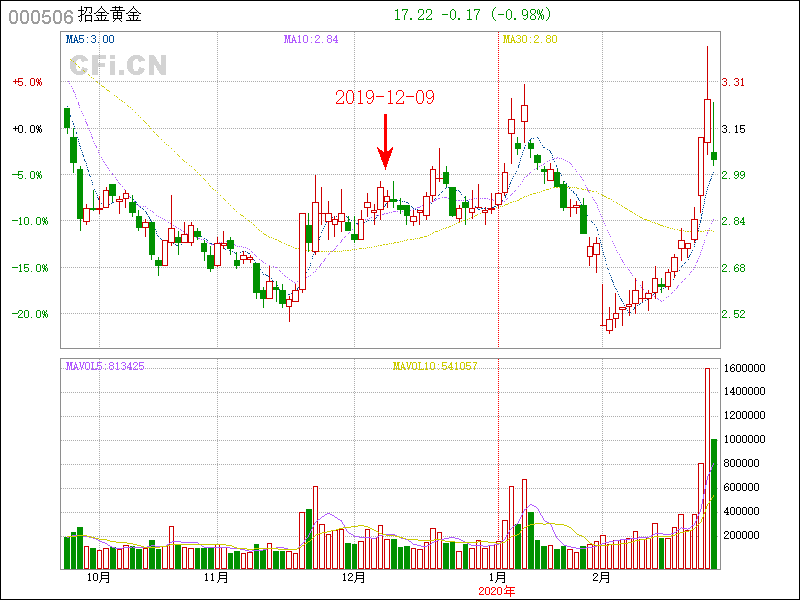Click the CFi.CN watermark logo
The image size is (800, 600).
118,66
